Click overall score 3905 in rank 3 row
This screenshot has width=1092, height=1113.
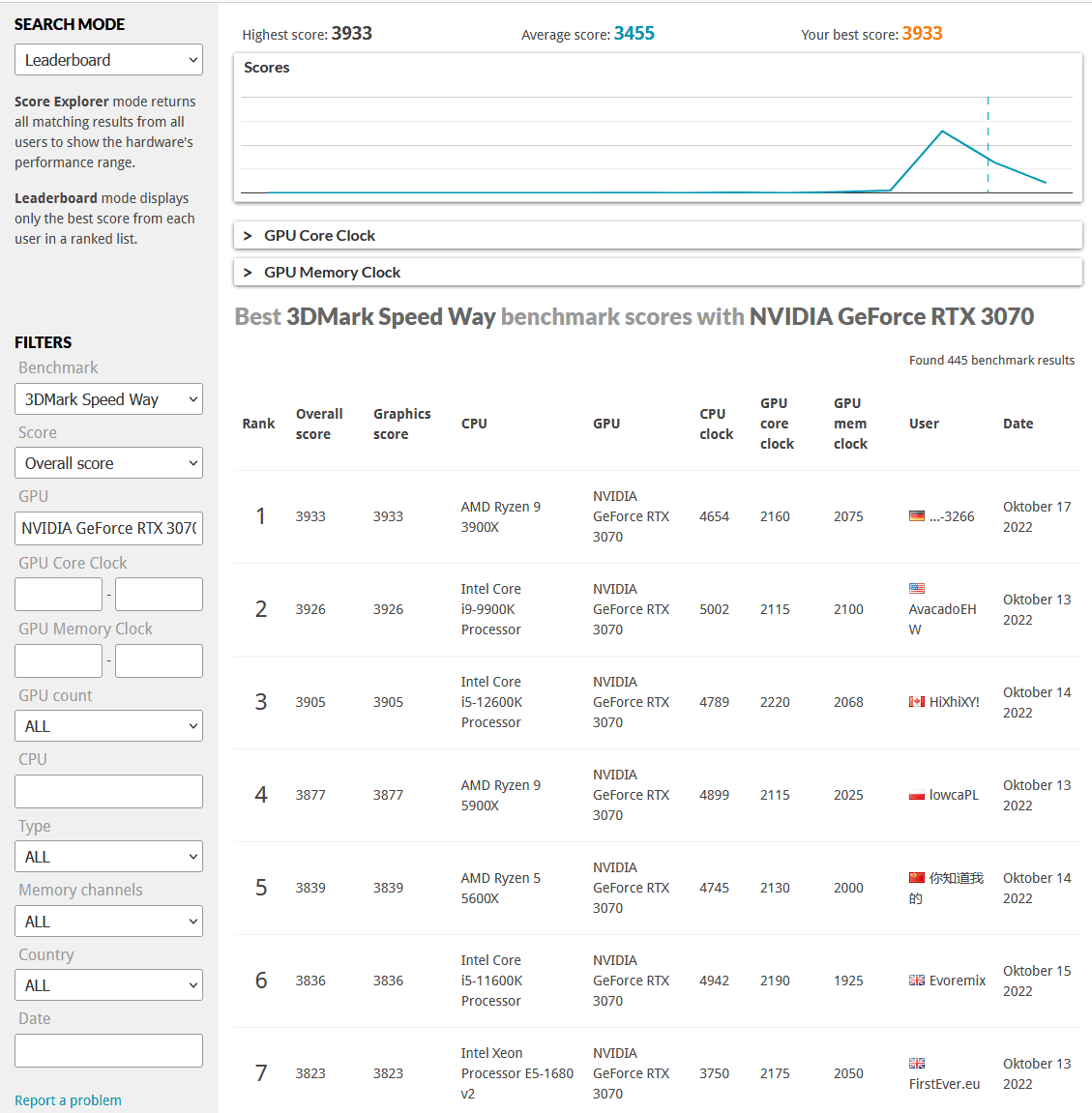pyautogui.click(x=310, y=702)
